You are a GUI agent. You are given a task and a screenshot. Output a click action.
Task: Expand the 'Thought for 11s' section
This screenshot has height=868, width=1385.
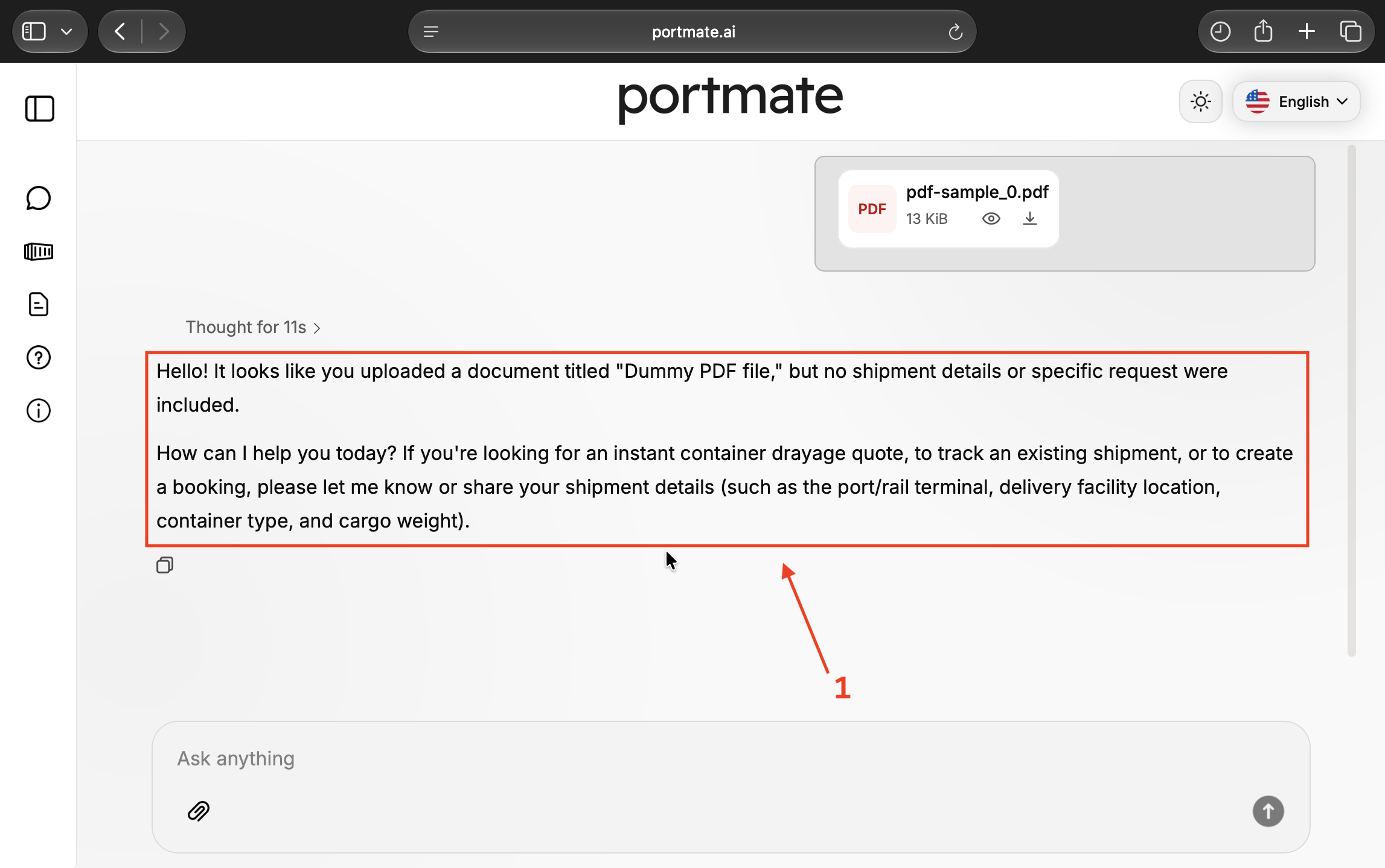tap(252, 327)
